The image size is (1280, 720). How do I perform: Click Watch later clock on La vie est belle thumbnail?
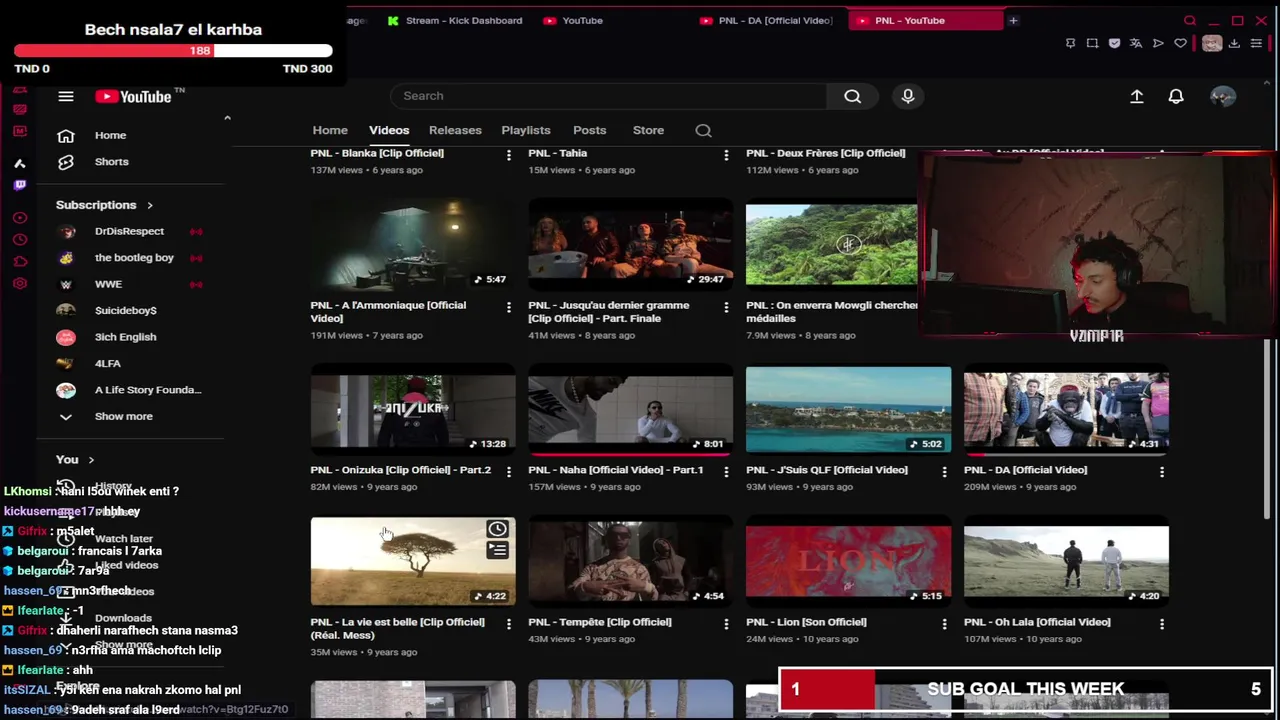(497, 529)
